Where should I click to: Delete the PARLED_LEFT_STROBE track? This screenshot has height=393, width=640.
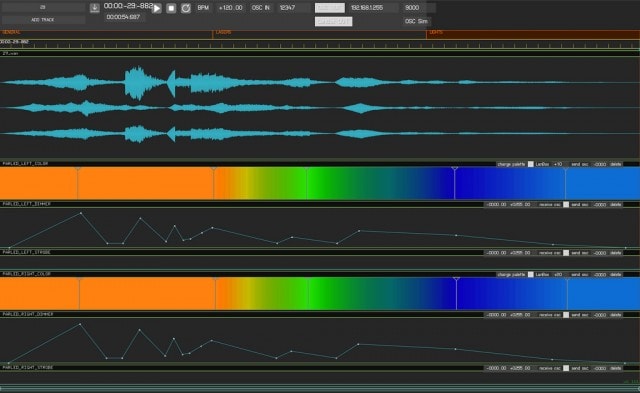point(616,253)
